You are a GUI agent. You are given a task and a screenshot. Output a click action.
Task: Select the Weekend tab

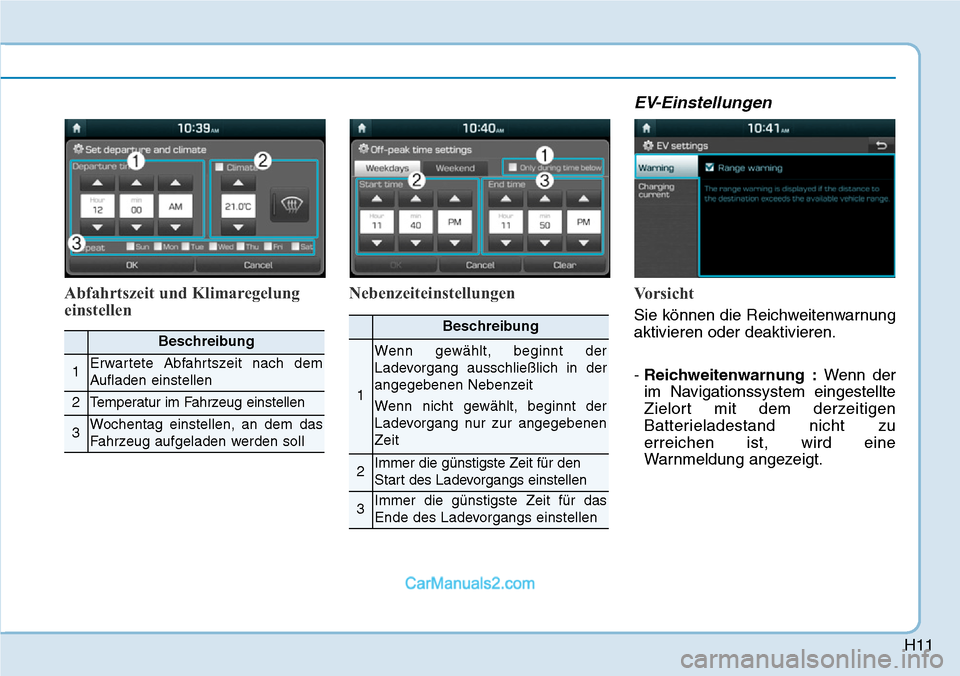click(455, 168)
